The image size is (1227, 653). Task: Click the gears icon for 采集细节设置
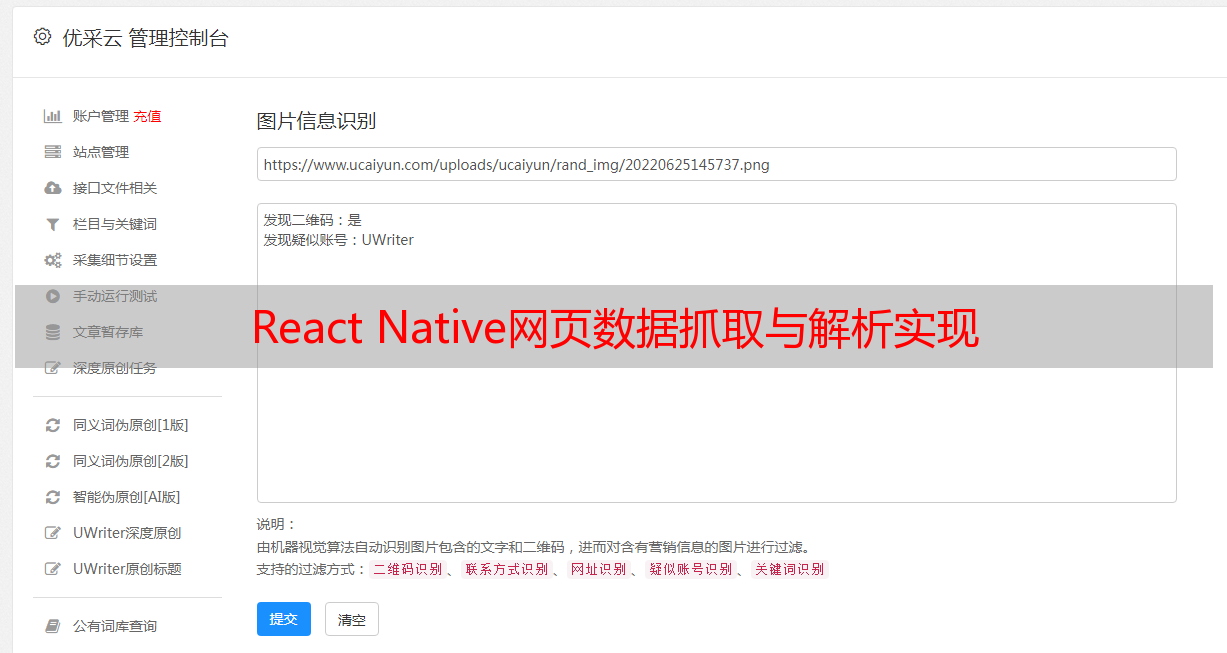(x=53, y=260)
